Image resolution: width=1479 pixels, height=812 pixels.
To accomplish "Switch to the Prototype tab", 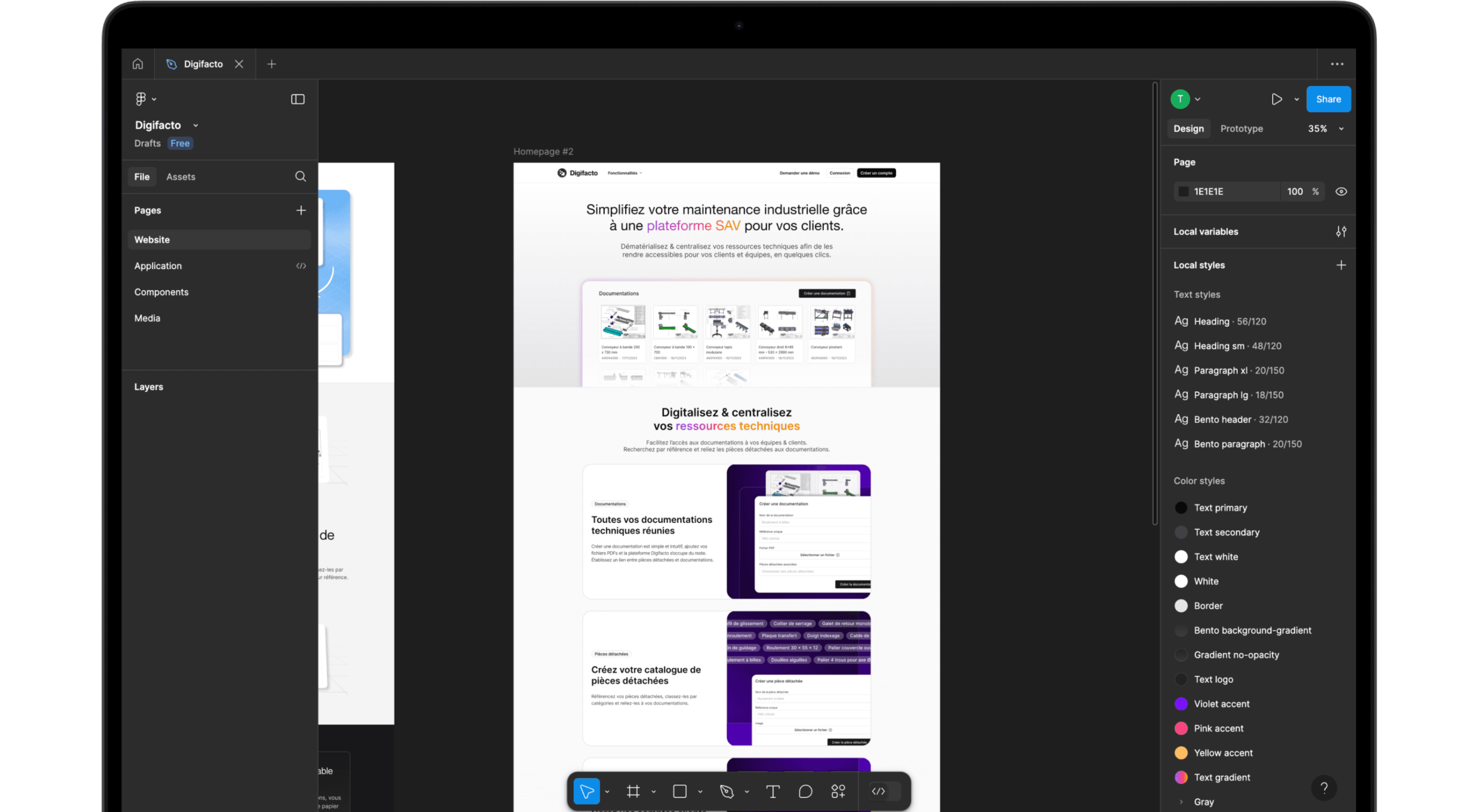I will coord(1241,128).
